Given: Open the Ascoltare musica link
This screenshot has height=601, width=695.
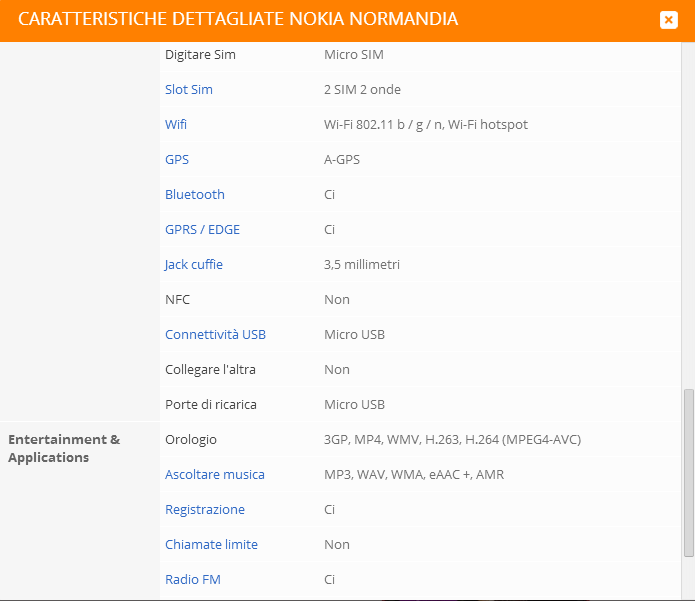Looking at the screenshot, I should tap(215, 475).
